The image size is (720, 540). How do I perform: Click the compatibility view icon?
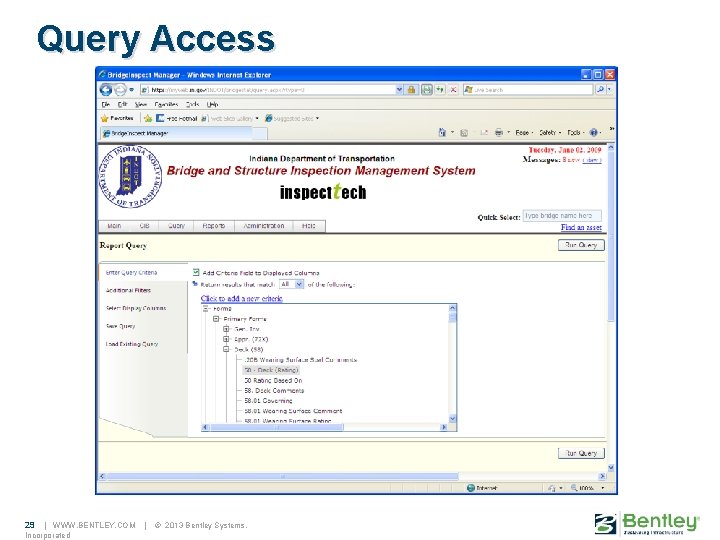pyautogui.click(x=427, y=90)
